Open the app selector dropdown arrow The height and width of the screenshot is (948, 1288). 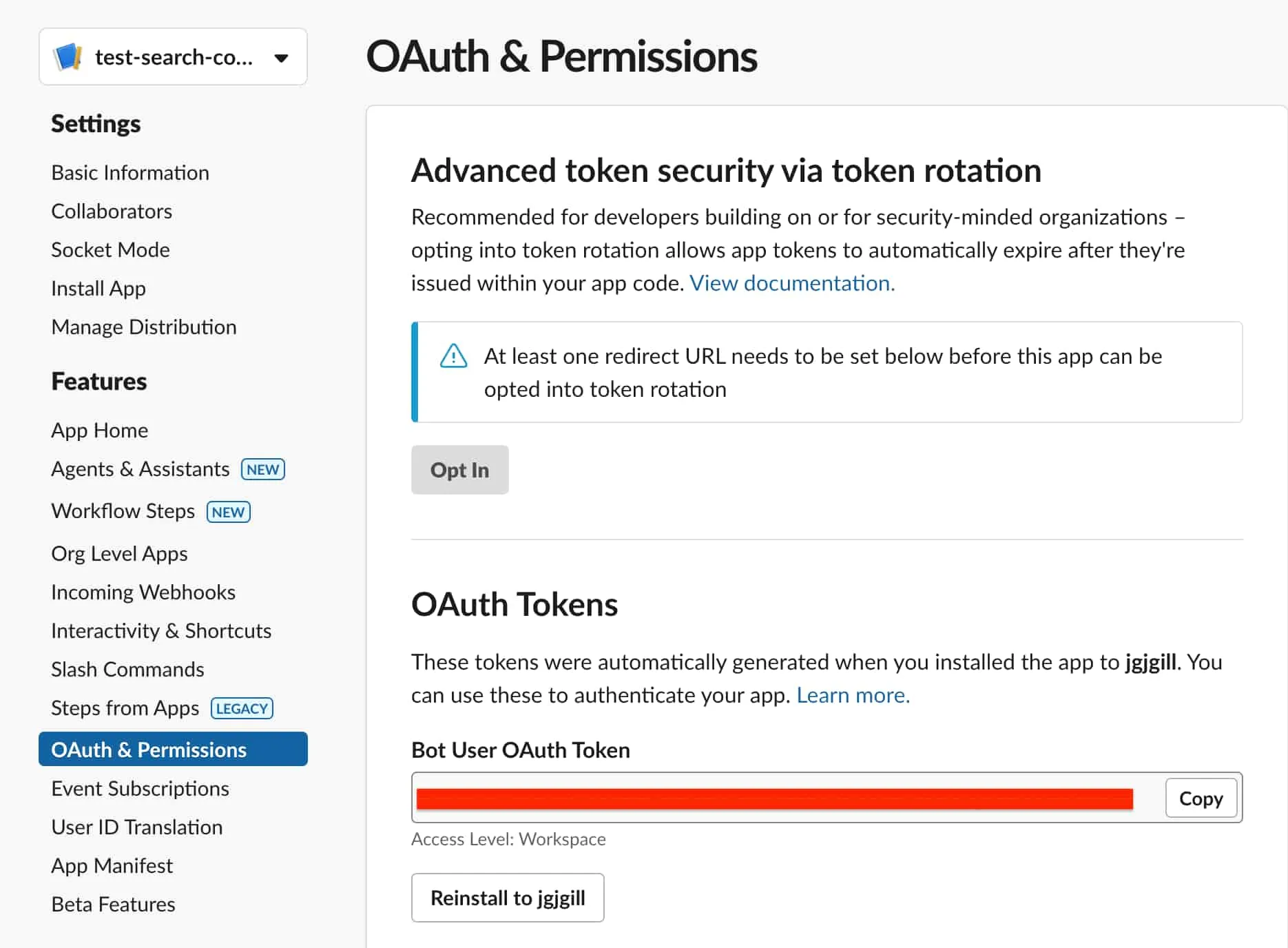coord(281,58)
